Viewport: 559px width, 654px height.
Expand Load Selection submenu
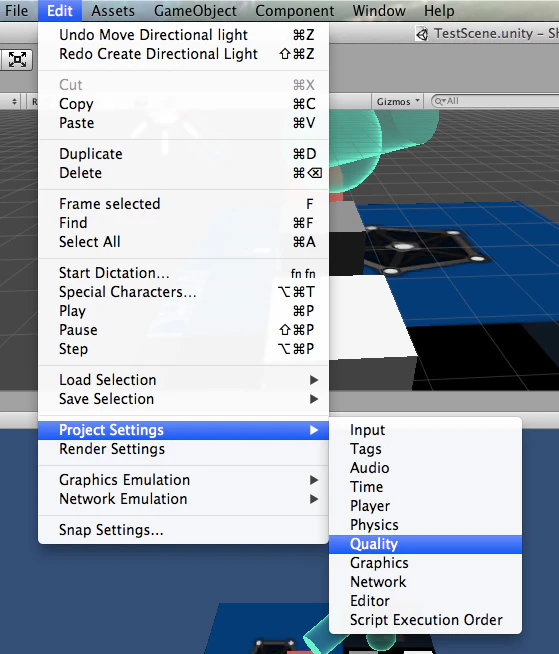tap(184, 380)
